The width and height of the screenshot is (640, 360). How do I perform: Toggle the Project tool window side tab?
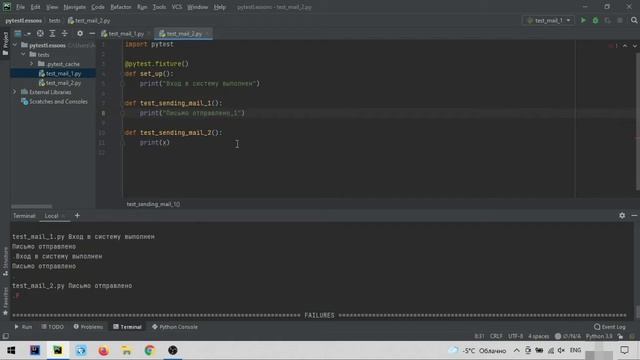tap(5, 44)
